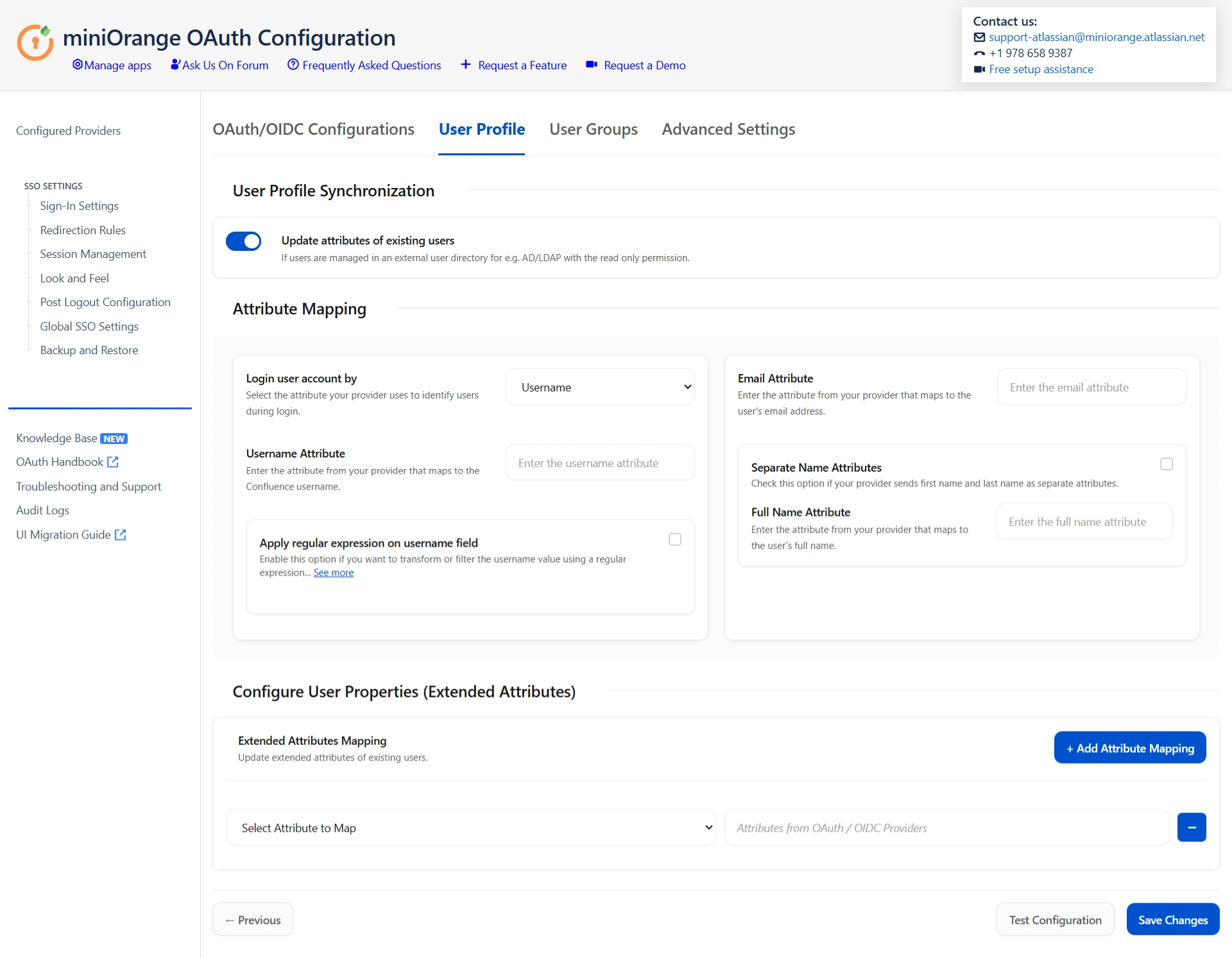
Task: Go to the Advanced Settings tab
Action: (728, 129)
